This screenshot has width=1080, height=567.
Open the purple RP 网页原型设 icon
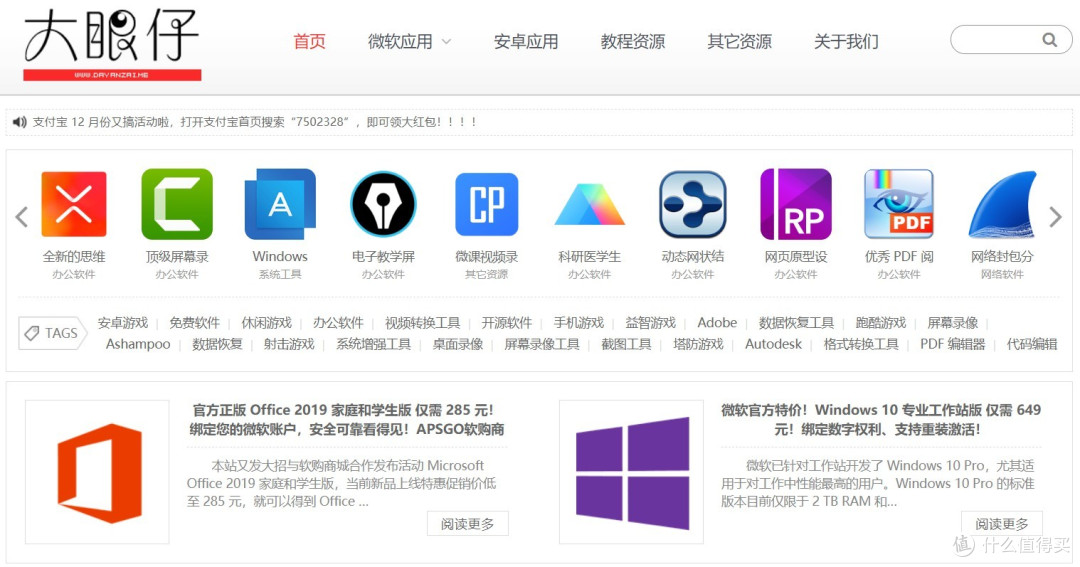coord(796,204)
